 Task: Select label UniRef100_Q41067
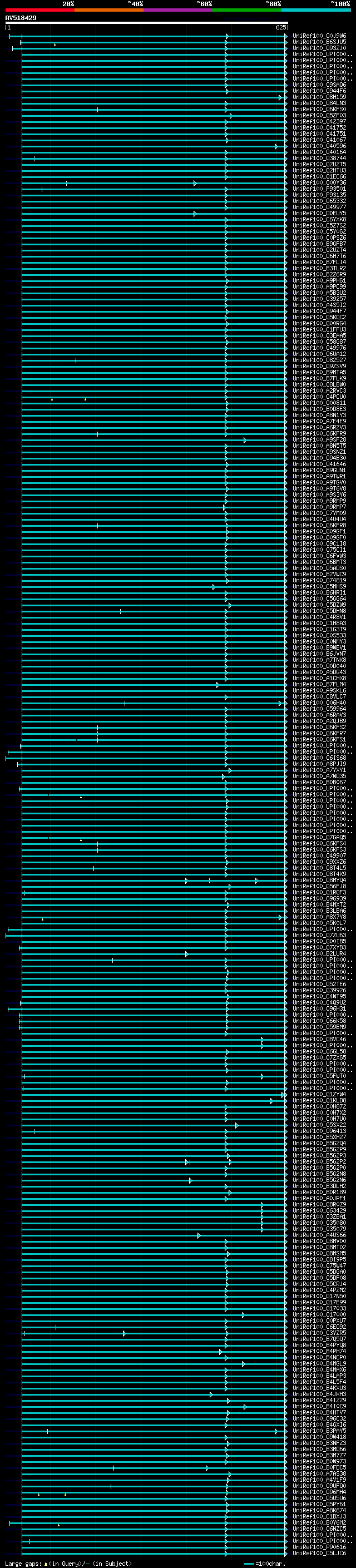(x=319, y=140)
